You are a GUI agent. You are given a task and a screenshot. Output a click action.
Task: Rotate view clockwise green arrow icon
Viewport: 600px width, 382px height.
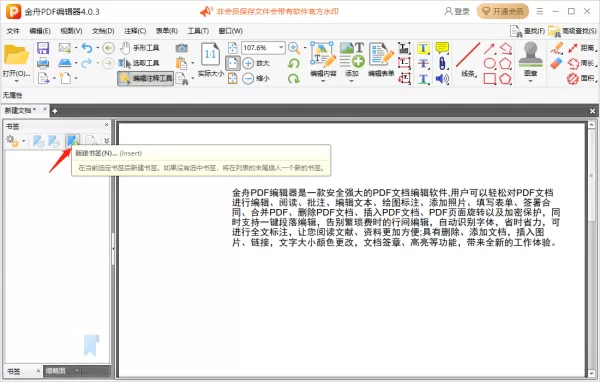294,78
